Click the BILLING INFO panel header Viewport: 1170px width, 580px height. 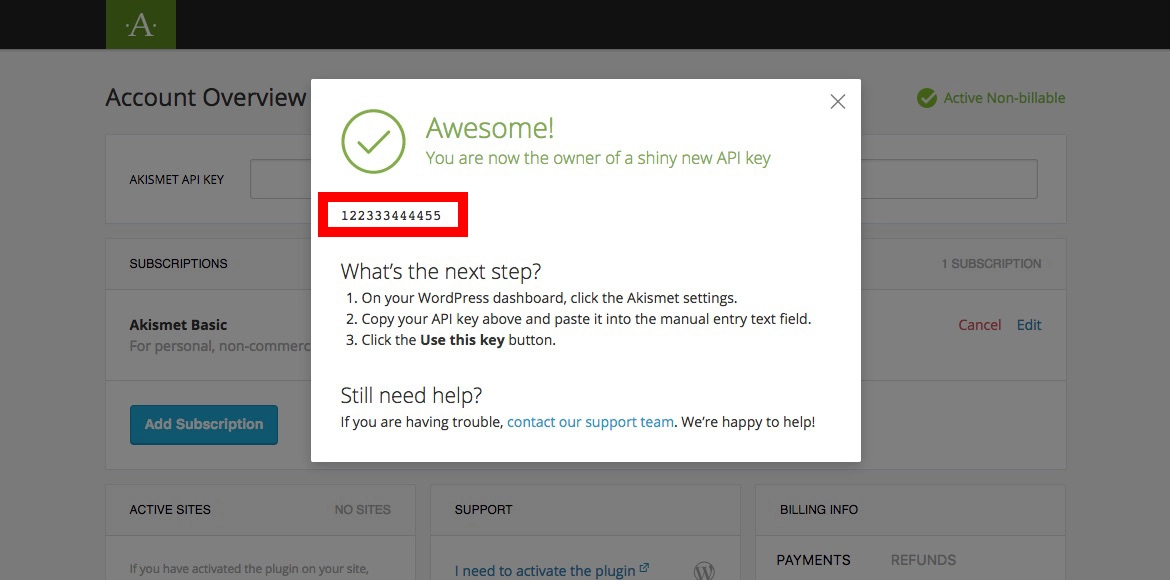[x=819, y=510]
